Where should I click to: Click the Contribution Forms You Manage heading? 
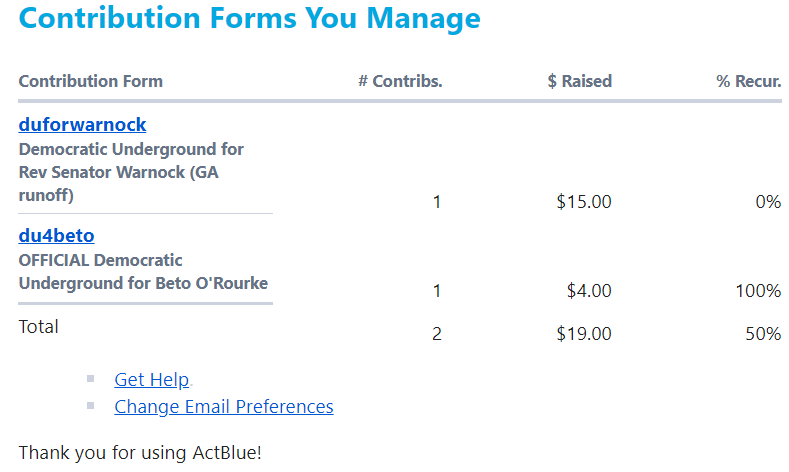tap(249, 18)
